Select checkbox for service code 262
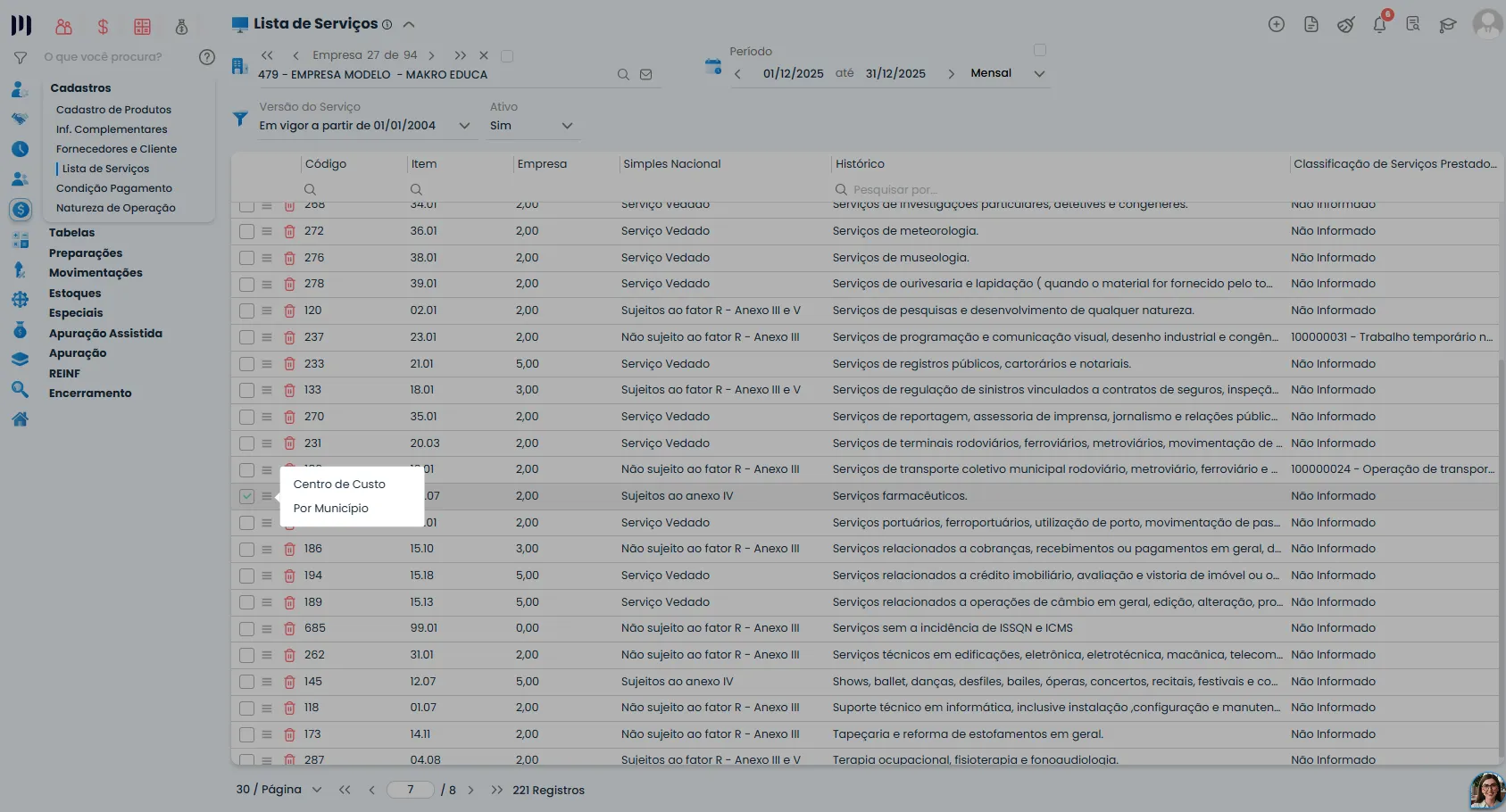 246,655
